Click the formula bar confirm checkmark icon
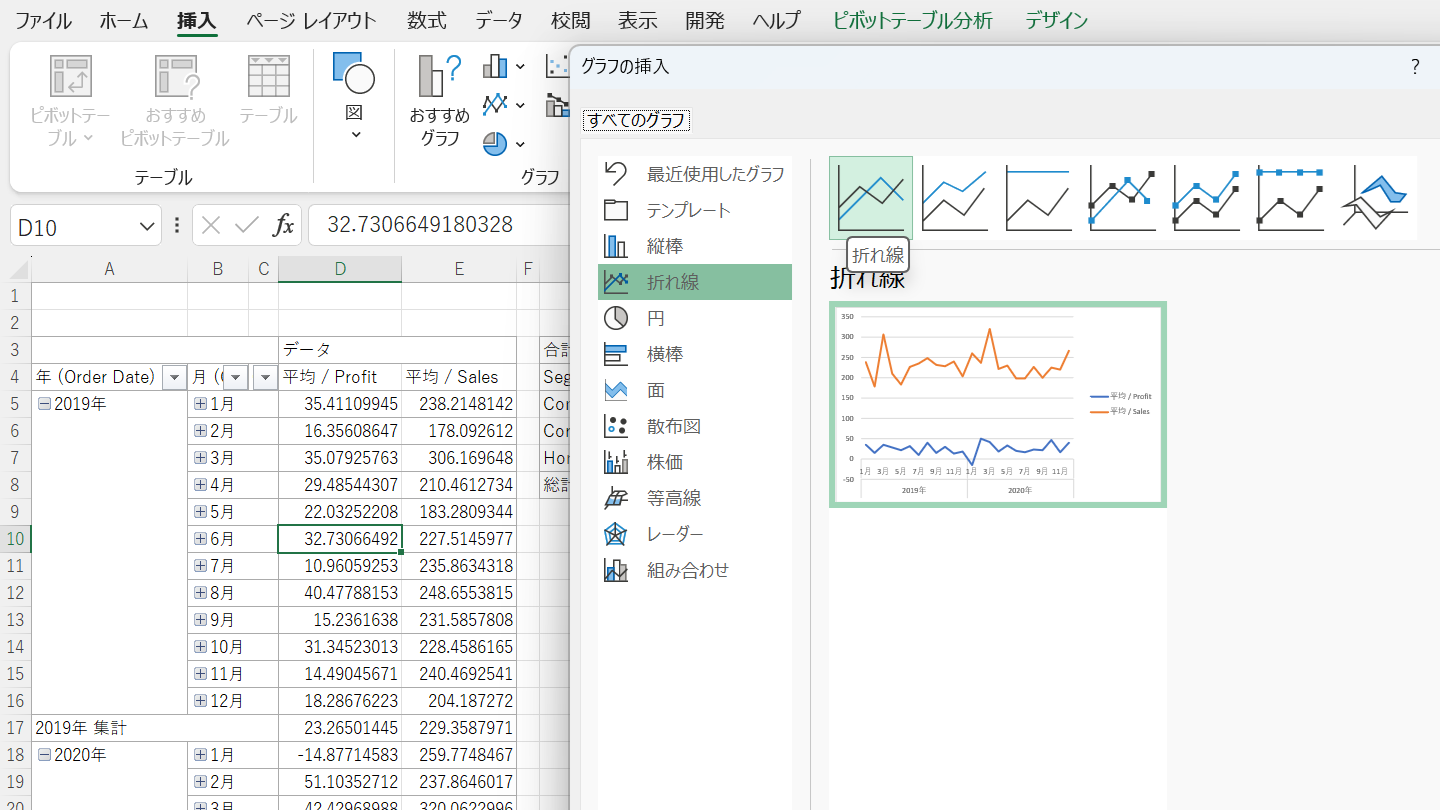The image size is (1440, 810). click(x=247, y=225)
